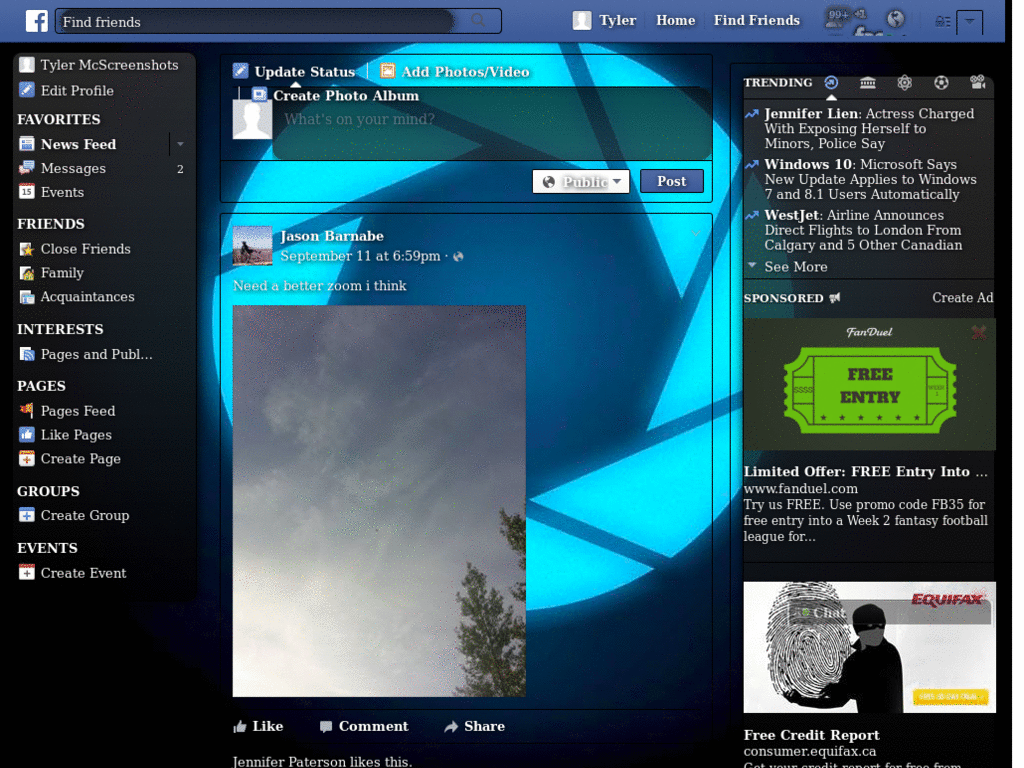This screenshot has width=1024, height=768.
Task: Open Public audience selector dropdown
Action: point(581,182)
